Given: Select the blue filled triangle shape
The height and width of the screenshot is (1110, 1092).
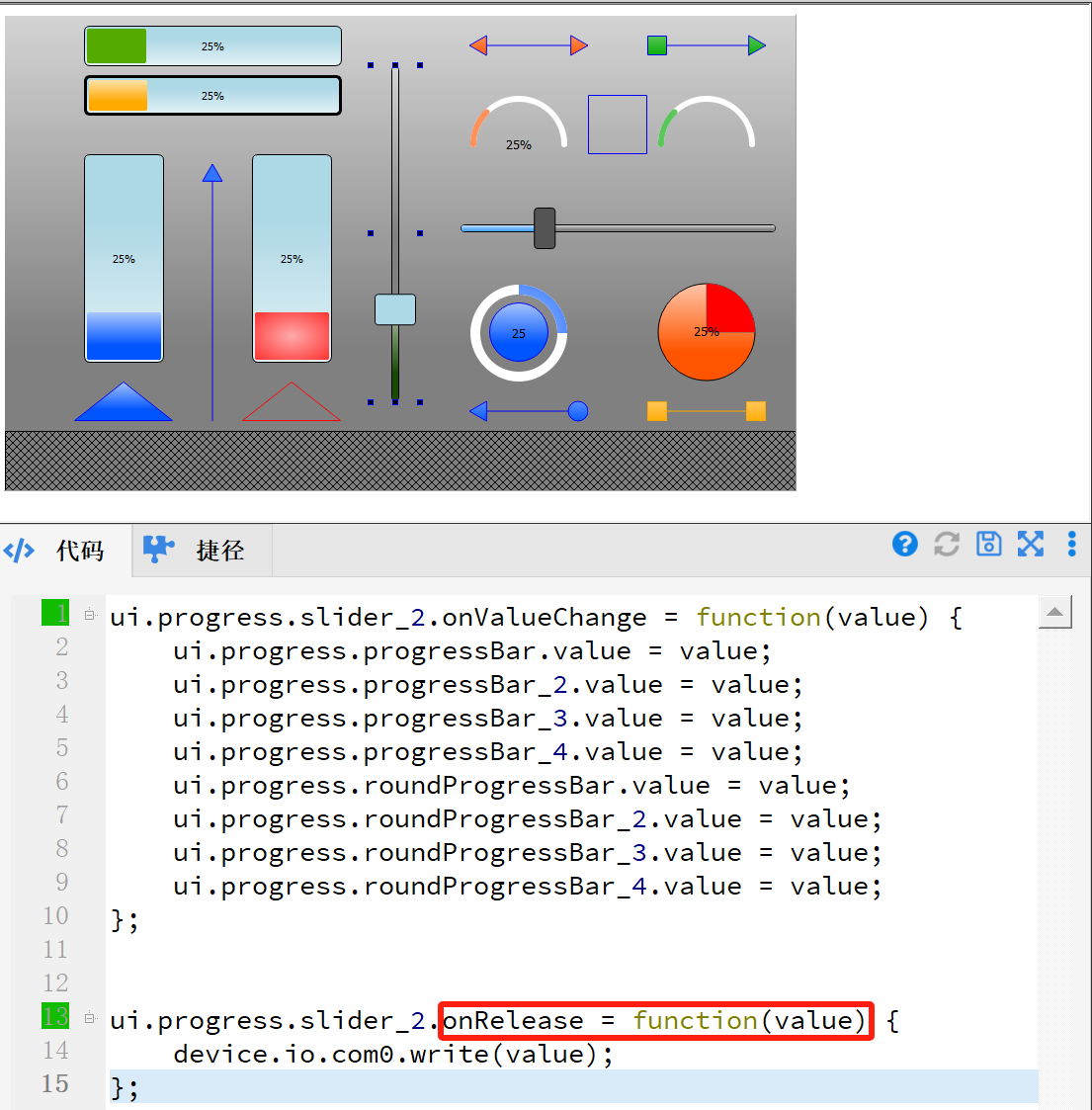Looking at the screenshot, I should pyautogui.click(x=124, y=404).
